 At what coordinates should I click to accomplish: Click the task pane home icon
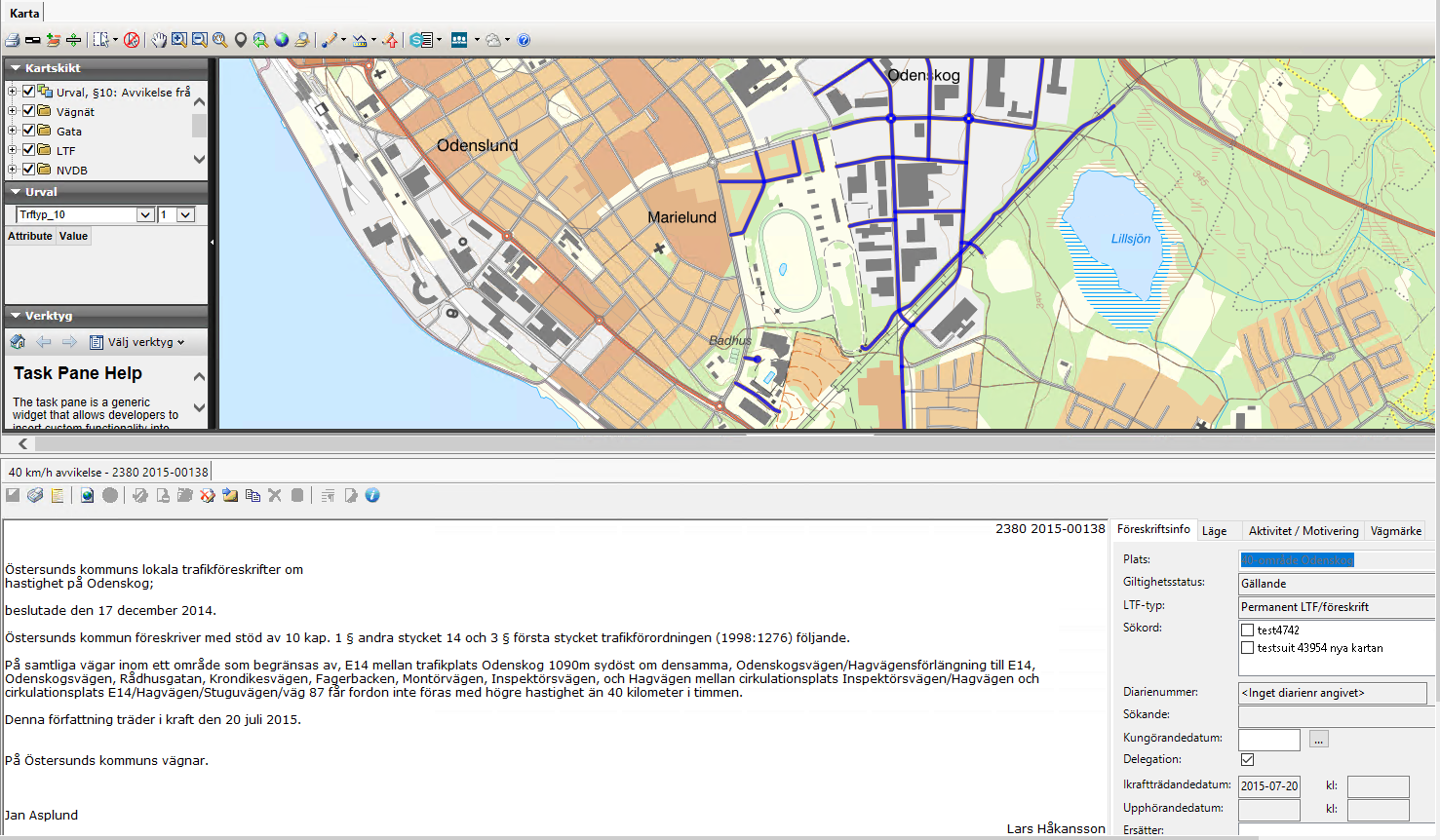(18, 342)
